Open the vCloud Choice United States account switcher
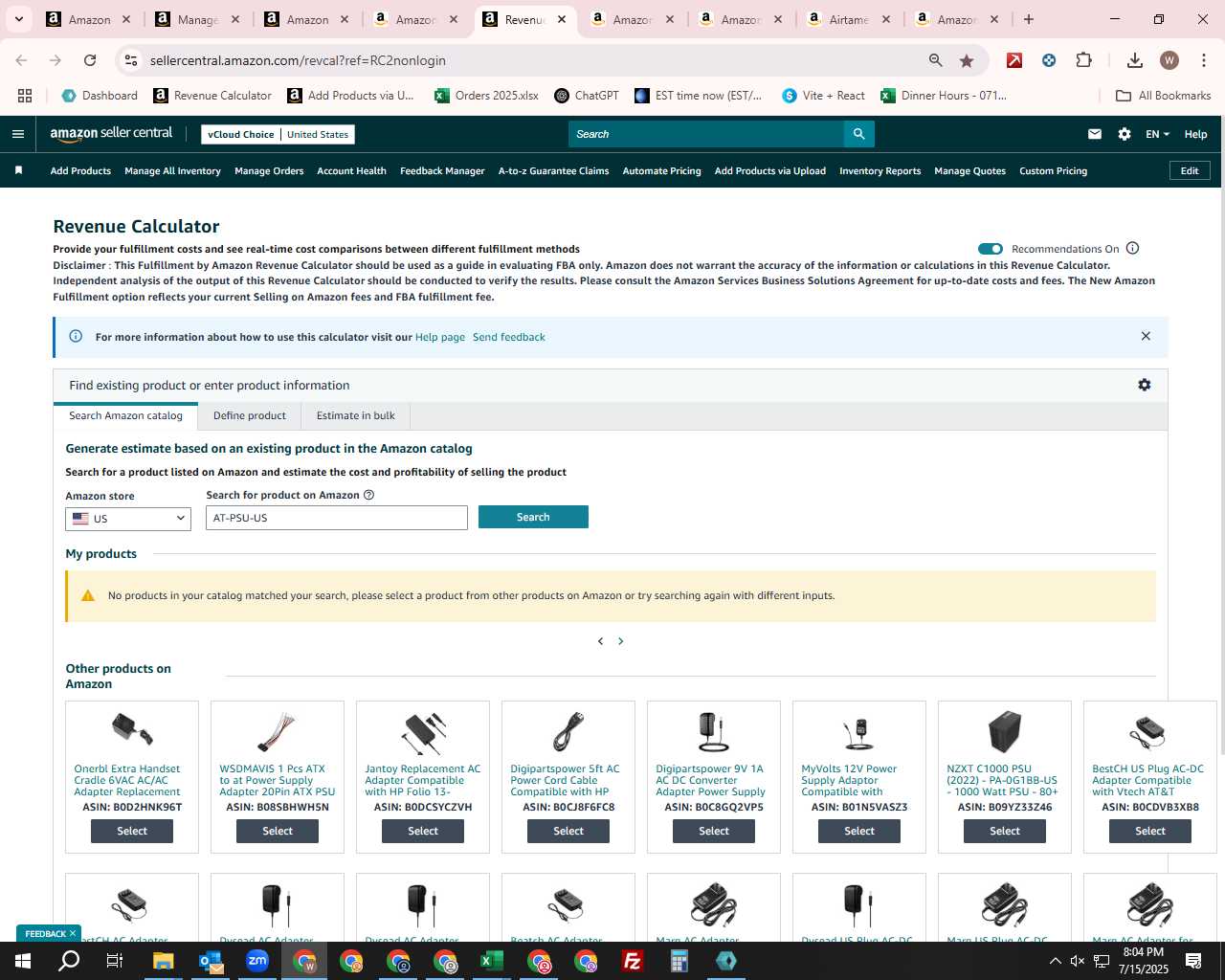Image resolution: width=1225 pixels, height=980 pixels. coord(278,134)
